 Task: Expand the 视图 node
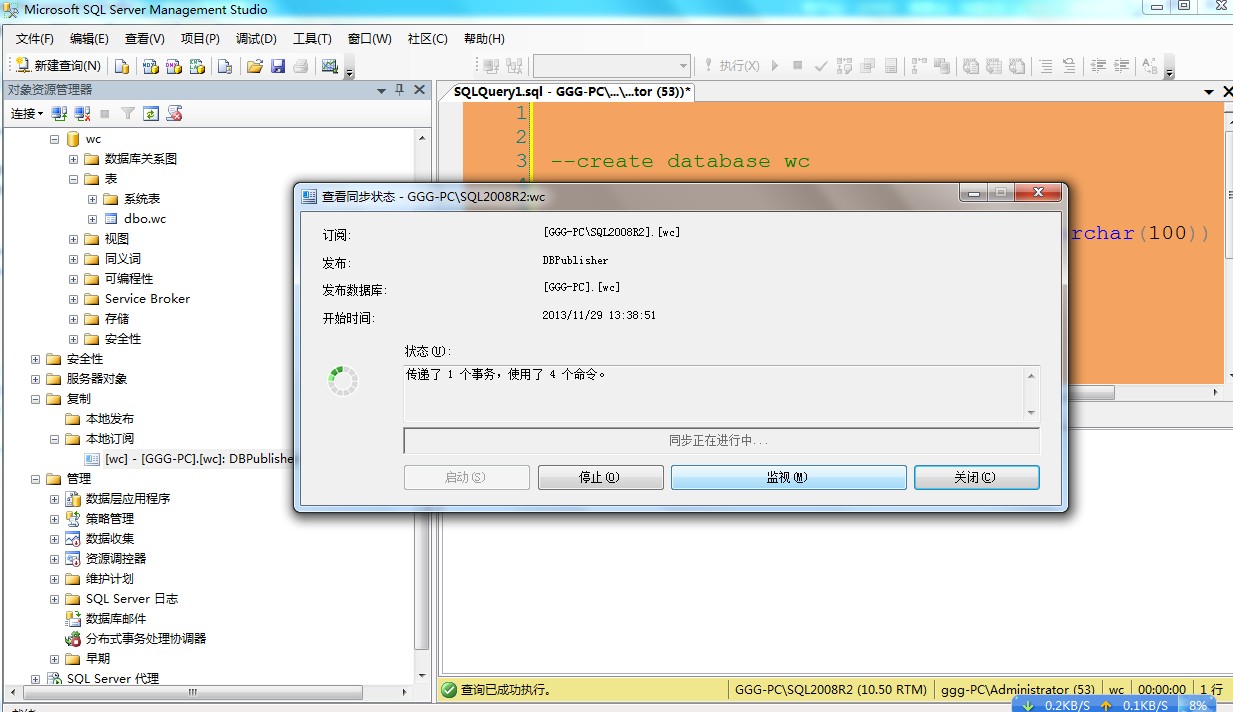74,239
